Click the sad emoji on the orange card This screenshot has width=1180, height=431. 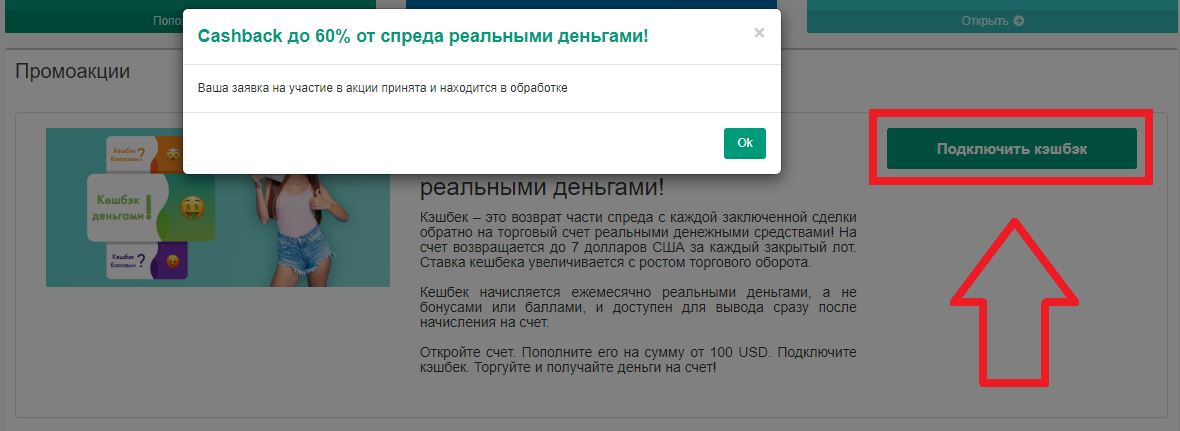click(173, 155)
